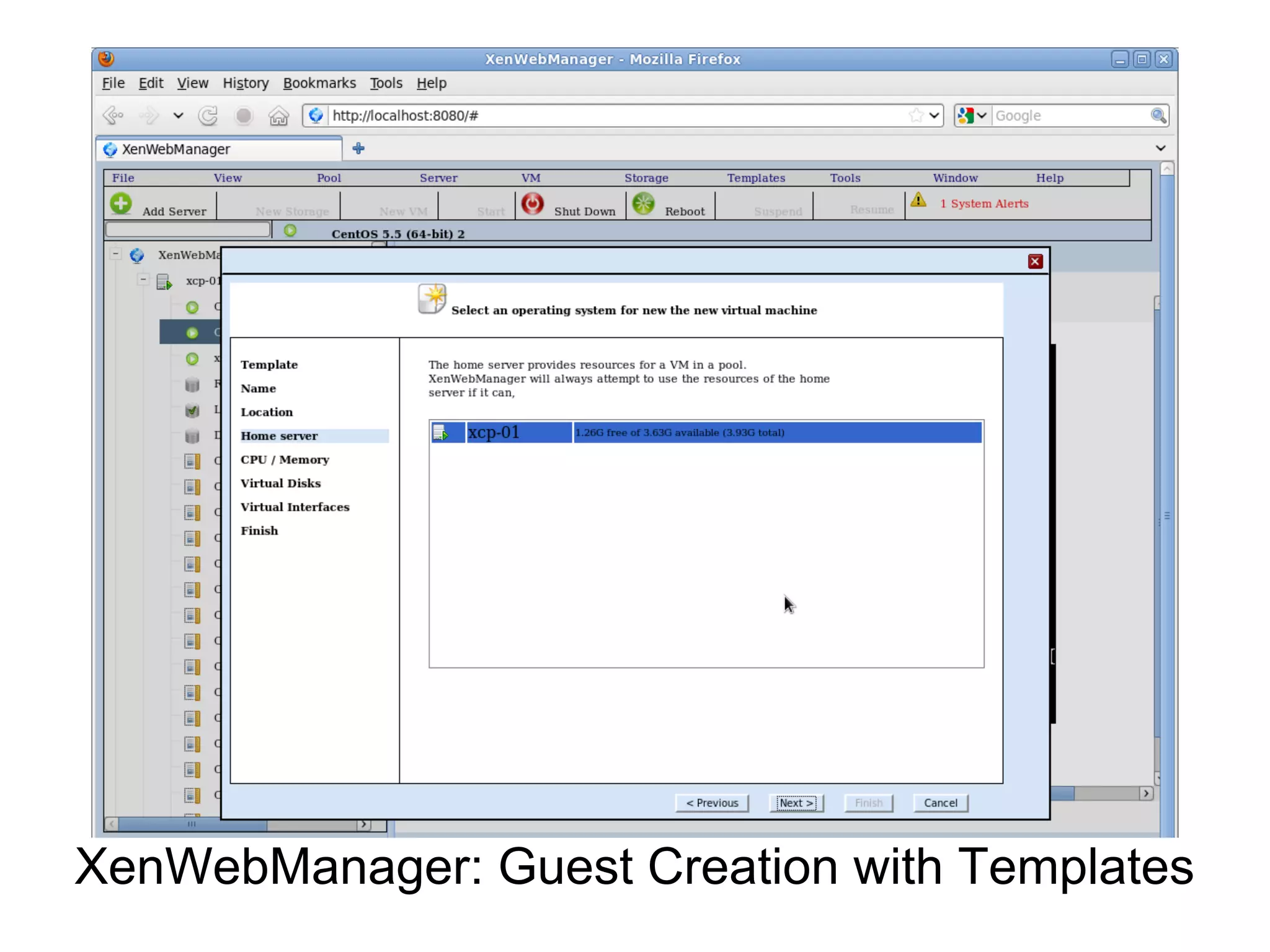Go to the Name wizard step

[259, 389]
